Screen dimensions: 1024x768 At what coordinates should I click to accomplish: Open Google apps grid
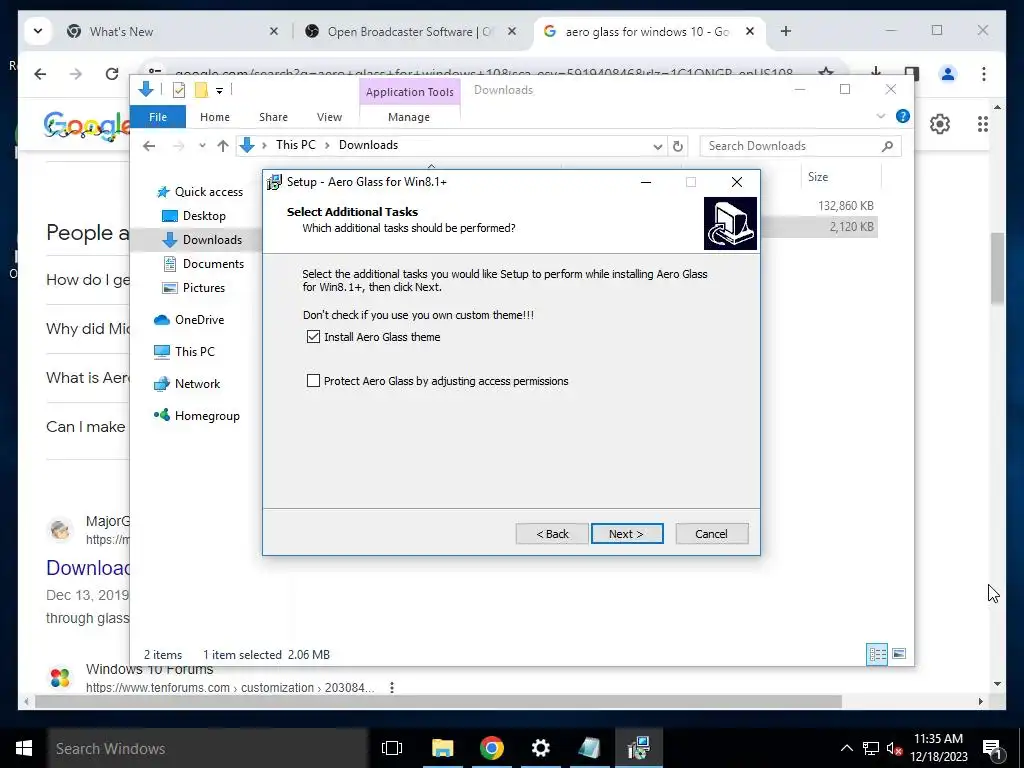pos(982,123)
